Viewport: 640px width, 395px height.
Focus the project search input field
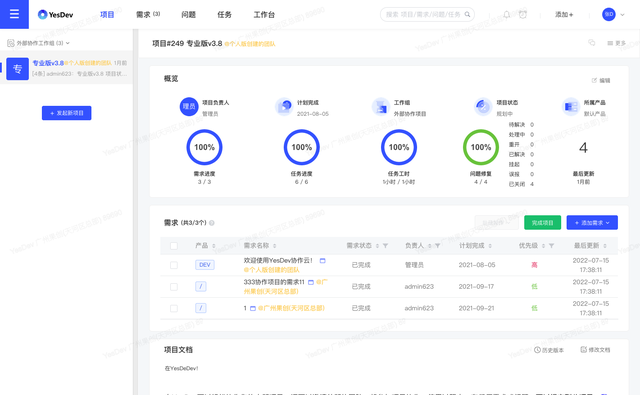(427, 15)
